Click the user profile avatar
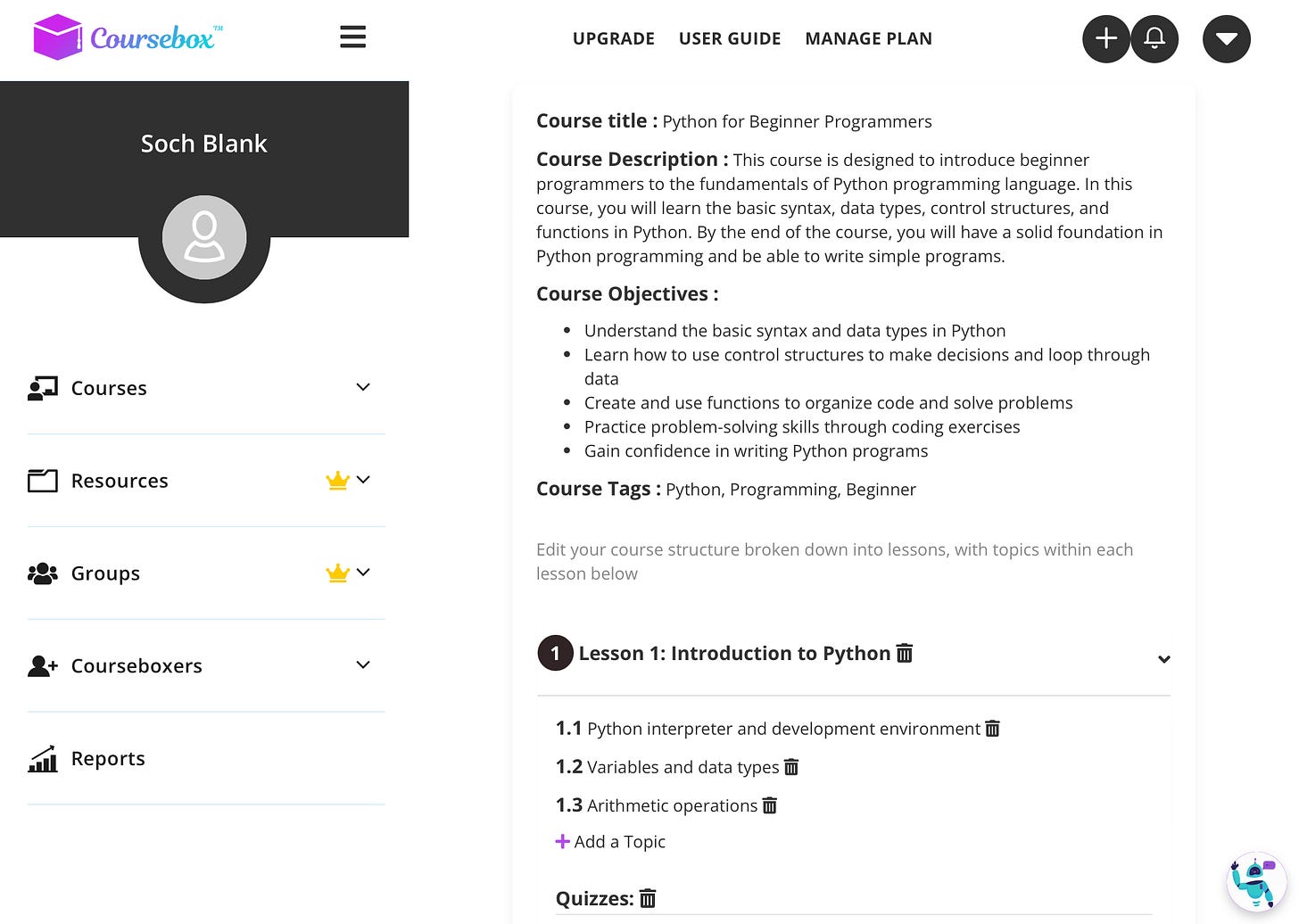Image resolution: width=1299 pixels, height=924 pixels. coord(204,237)
